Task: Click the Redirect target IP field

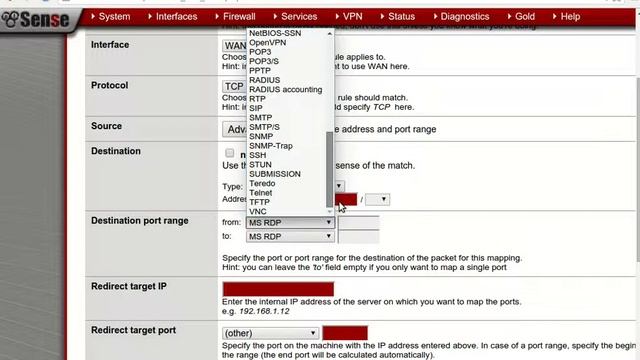Action: coord(278,289)
